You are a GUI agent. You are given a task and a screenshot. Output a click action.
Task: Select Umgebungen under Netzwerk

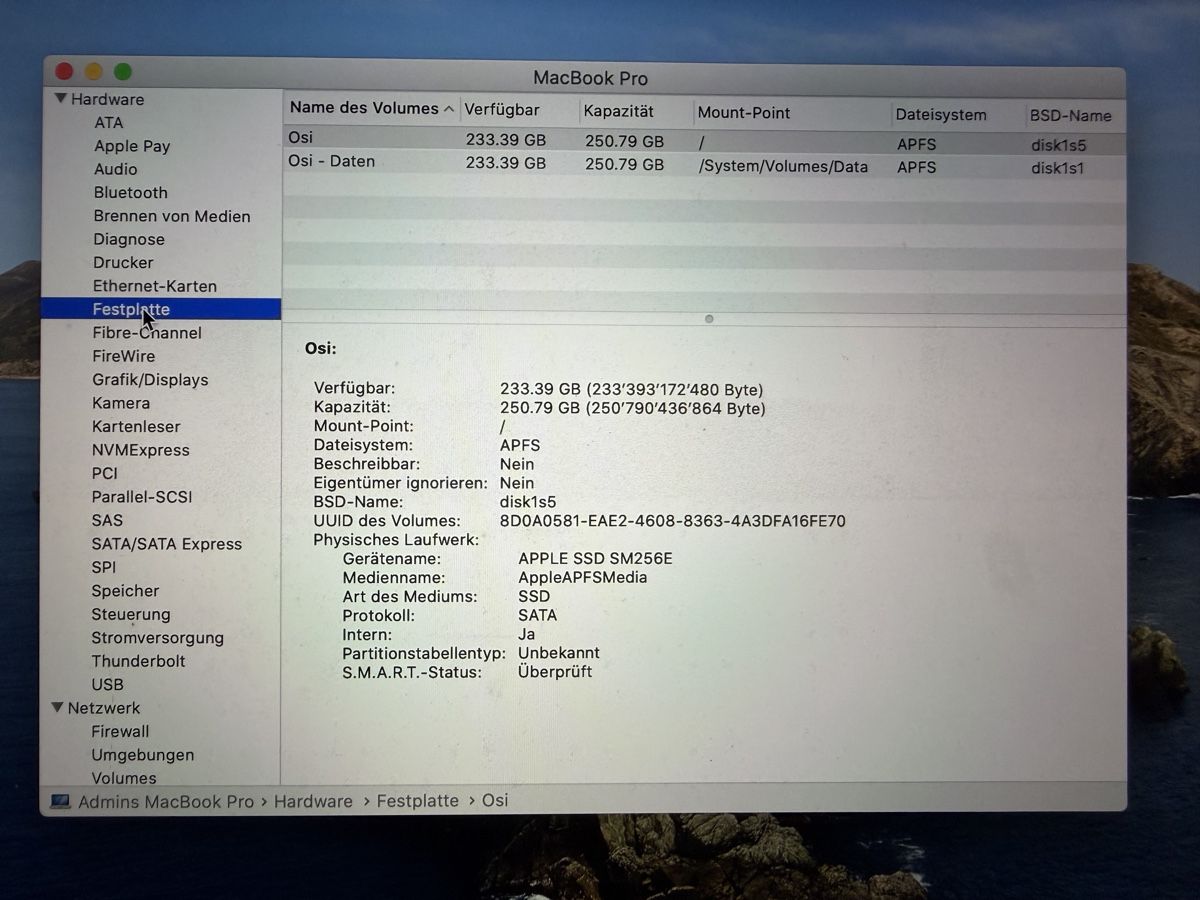pyautogui.click(x=143, y=755)
